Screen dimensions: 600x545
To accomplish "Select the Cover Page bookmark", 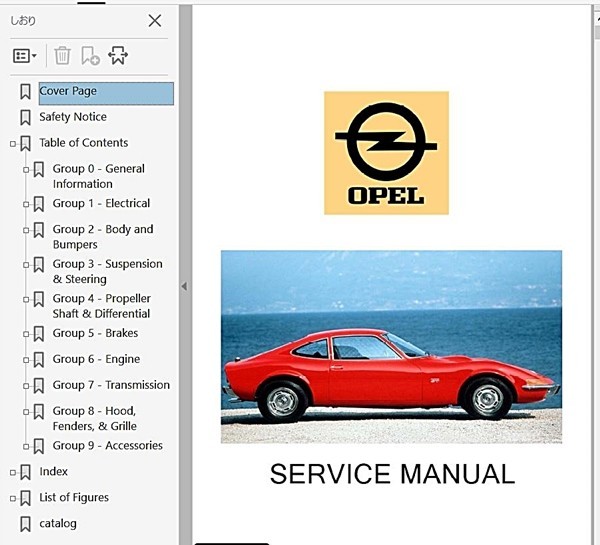I will click(x=106, y=93).
